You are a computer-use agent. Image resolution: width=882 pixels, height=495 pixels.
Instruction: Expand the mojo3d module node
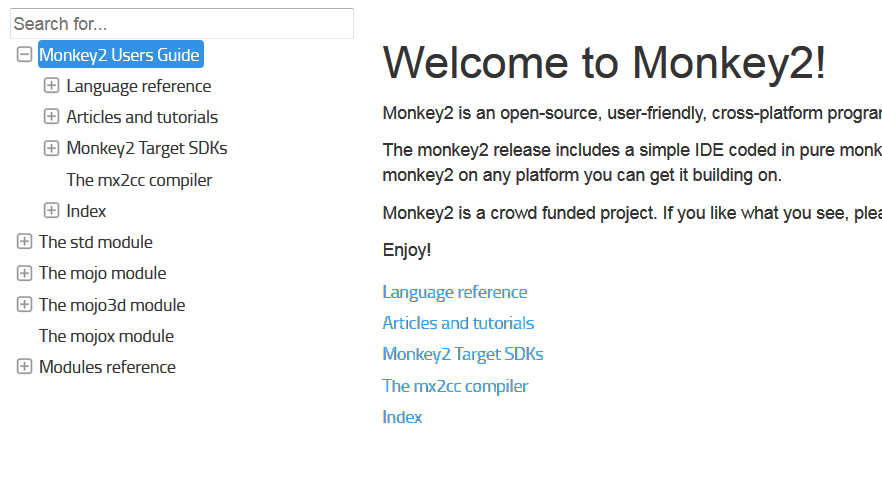point(25,305)
